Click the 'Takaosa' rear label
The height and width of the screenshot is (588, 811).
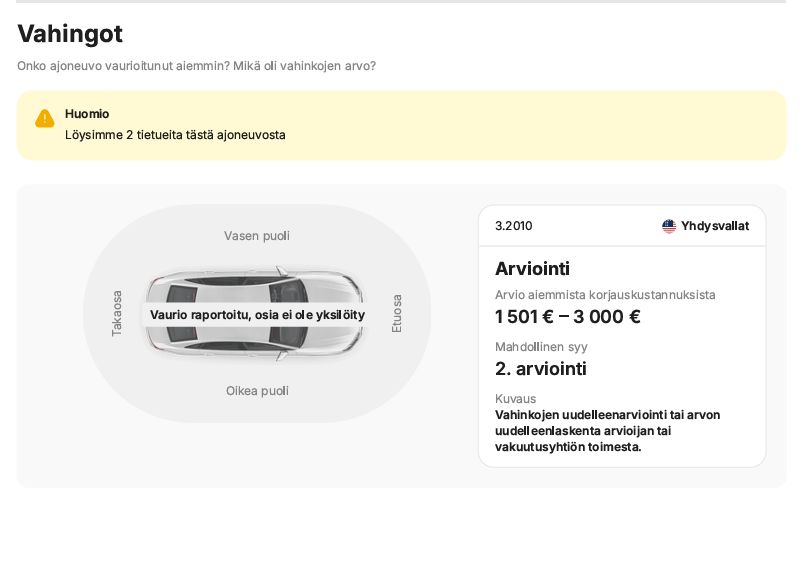click(x=117, y=313)
